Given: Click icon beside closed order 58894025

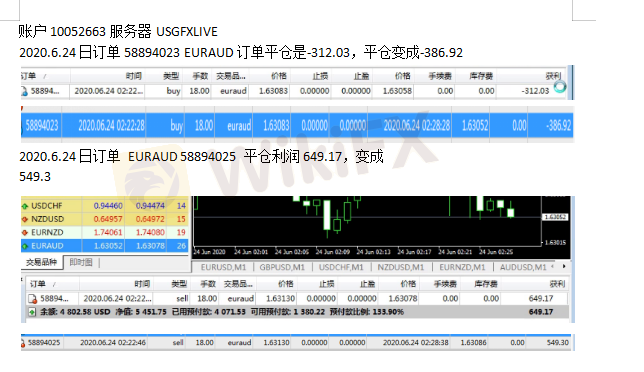Looking at the screenshot, I should 23,343.
